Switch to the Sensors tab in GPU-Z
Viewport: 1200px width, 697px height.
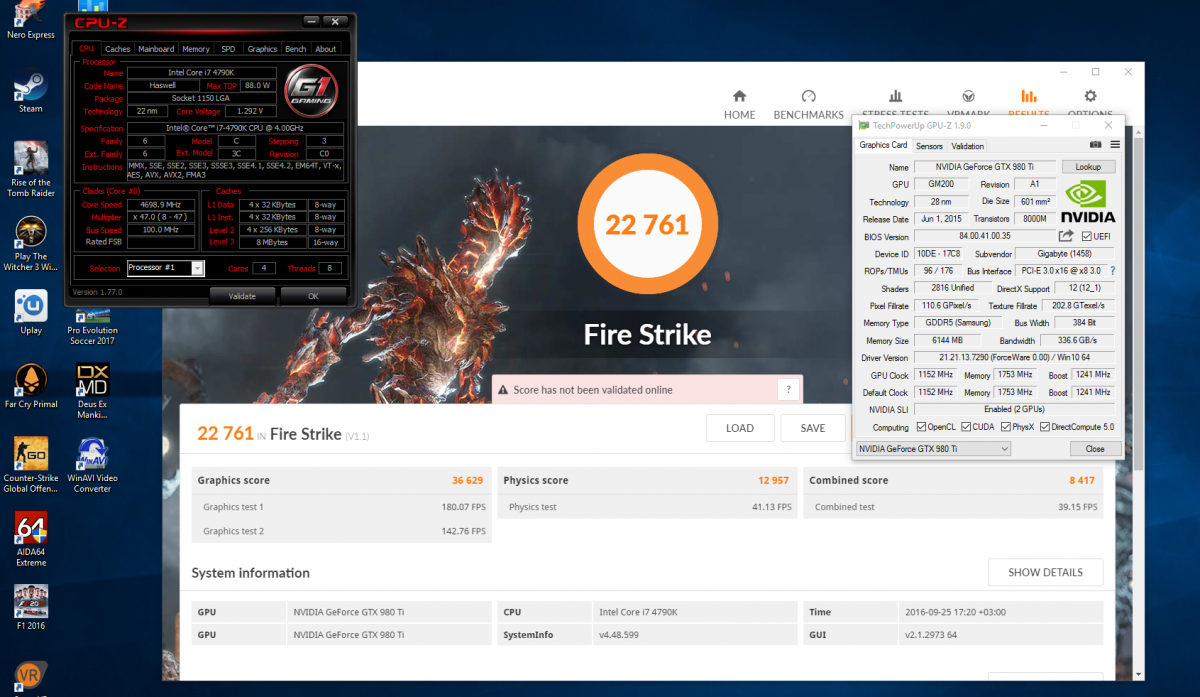pos(929,146)
